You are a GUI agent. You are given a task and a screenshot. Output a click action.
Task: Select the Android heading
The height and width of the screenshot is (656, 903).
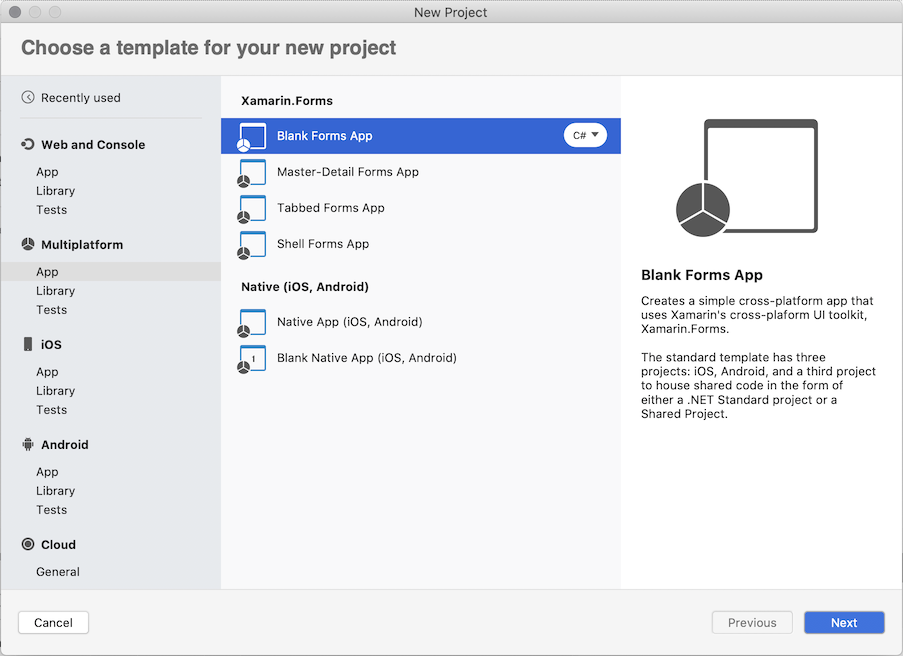pyautogui.click(x=64, y=445)
